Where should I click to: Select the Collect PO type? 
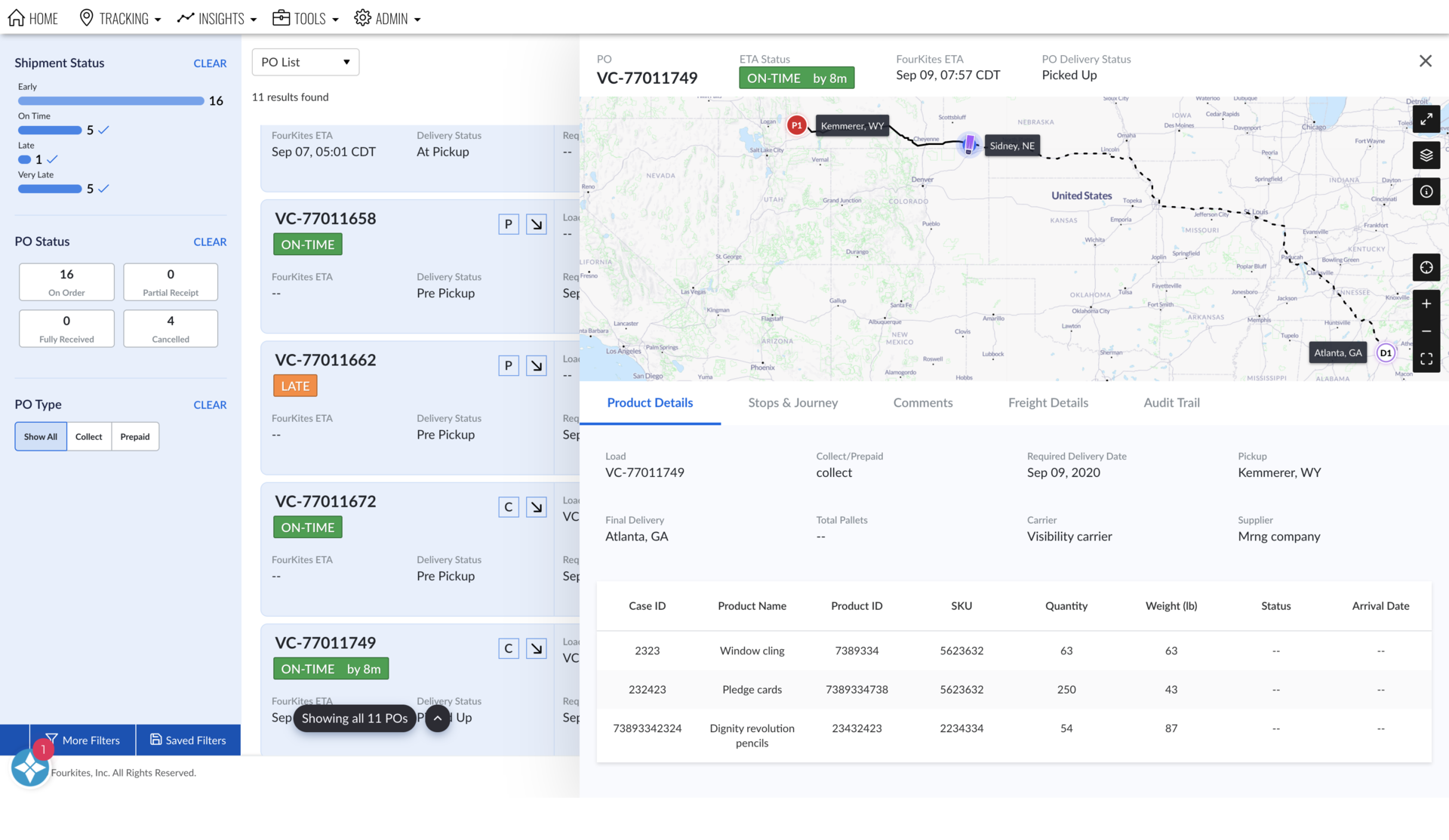click(x=88, y=437)
